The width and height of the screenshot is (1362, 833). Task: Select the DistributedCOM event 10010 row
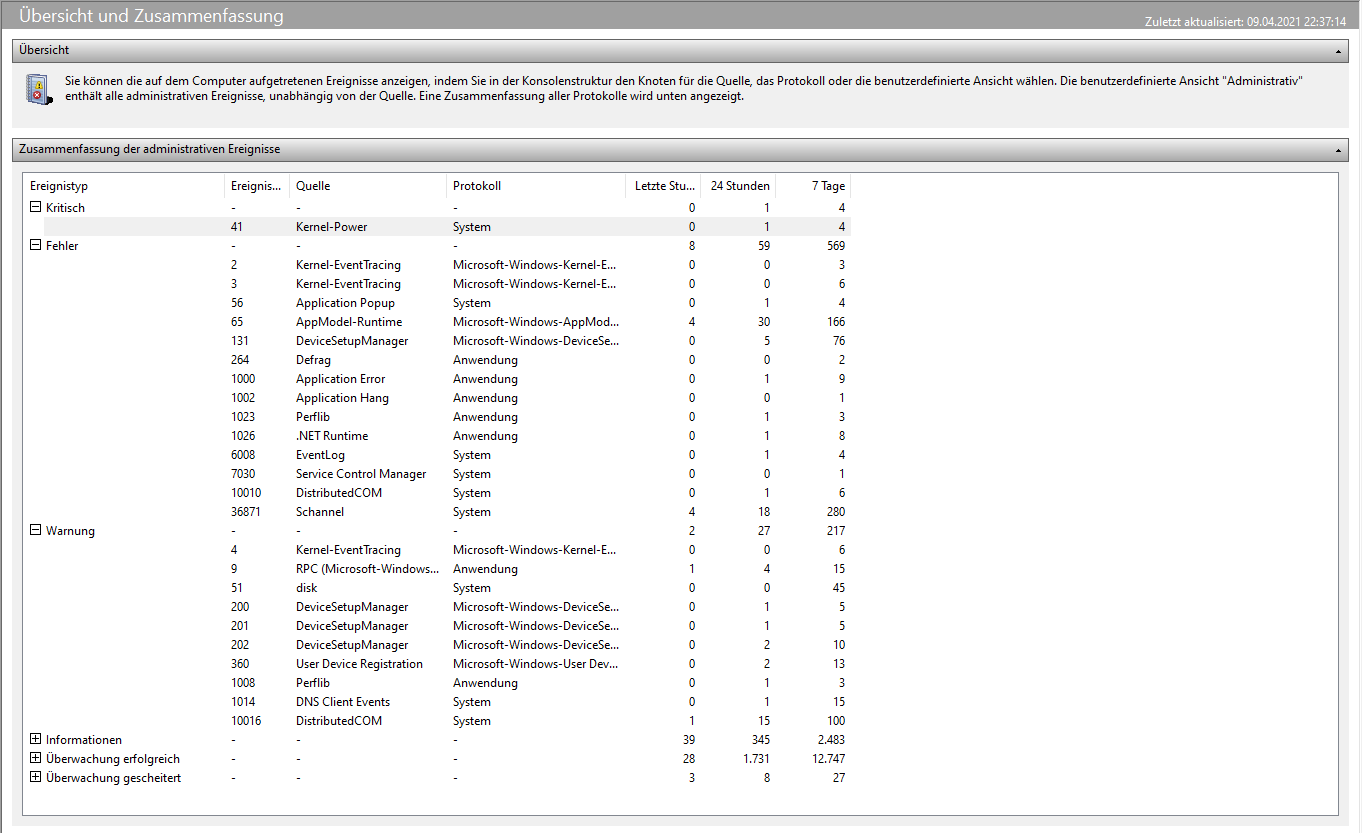(x=447, y=493)
